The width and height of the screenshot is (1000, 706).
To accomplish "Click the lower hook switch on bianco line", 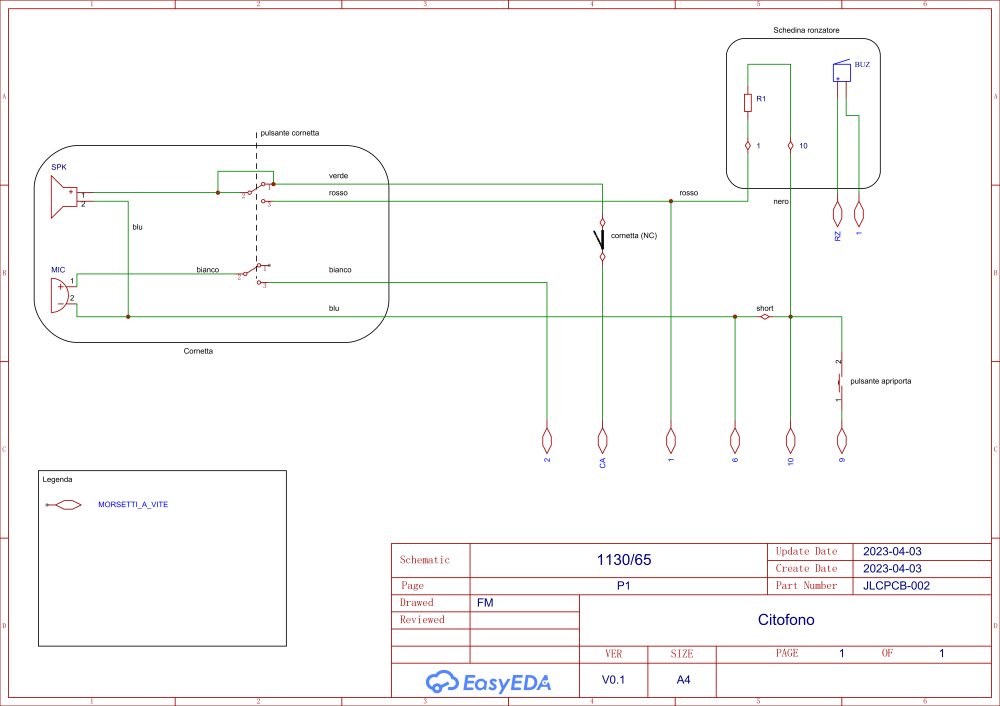I will click(254, 274).
